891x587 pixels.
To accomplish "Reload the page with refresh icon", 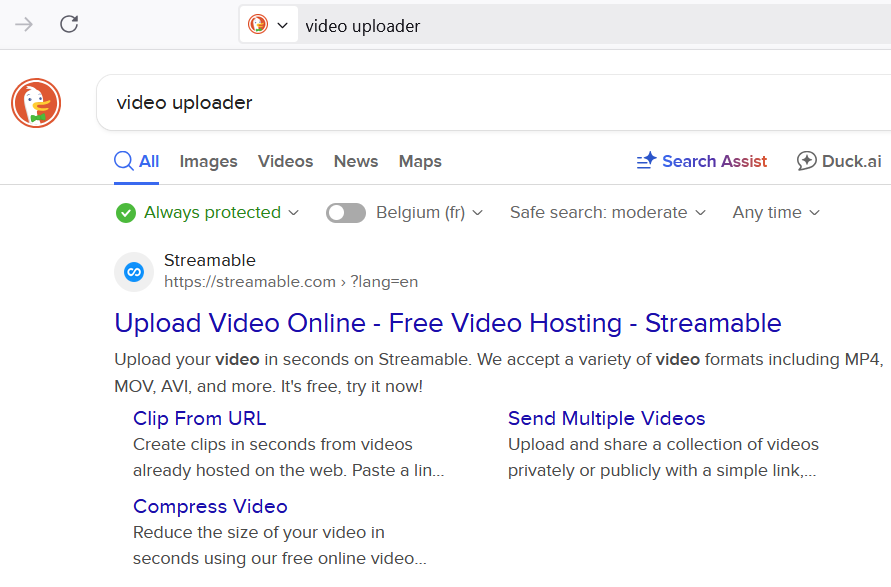I will coord(69,24).
